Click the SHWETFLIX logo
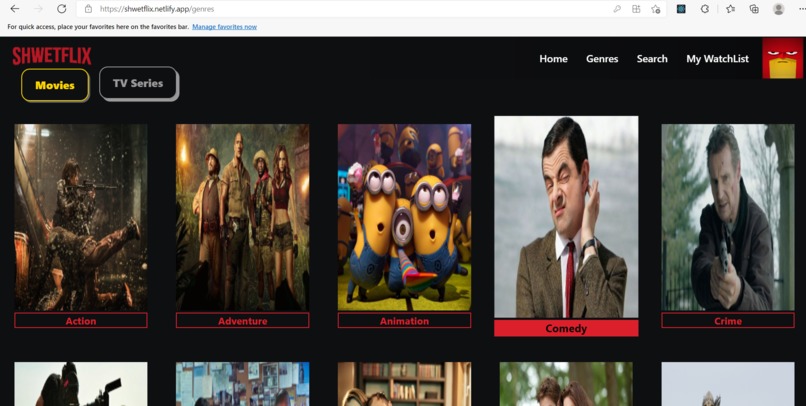Screen dimensions: 806x406 52,56
